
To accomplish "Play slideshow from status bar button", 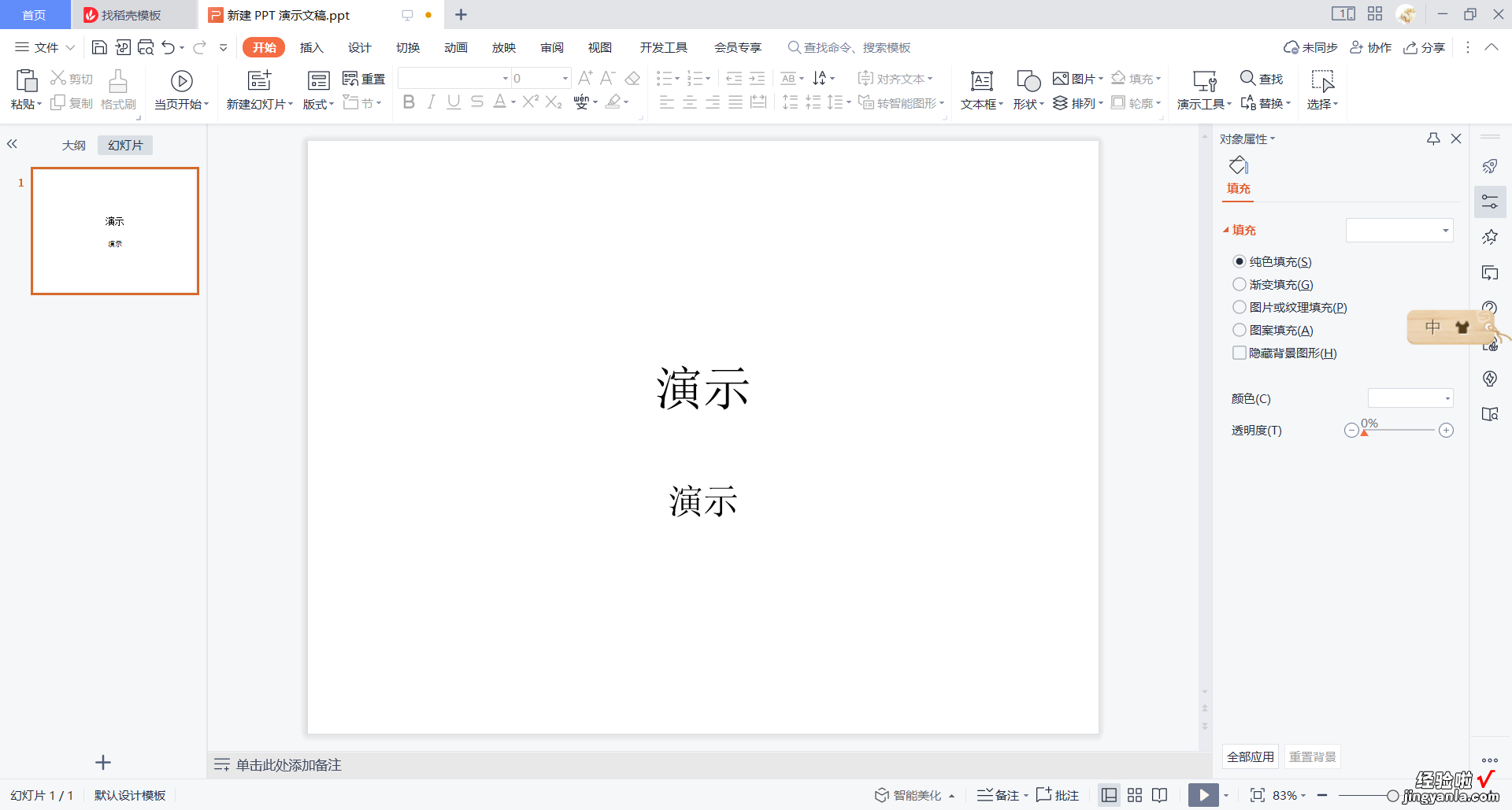I will [x=1203, y=795].
